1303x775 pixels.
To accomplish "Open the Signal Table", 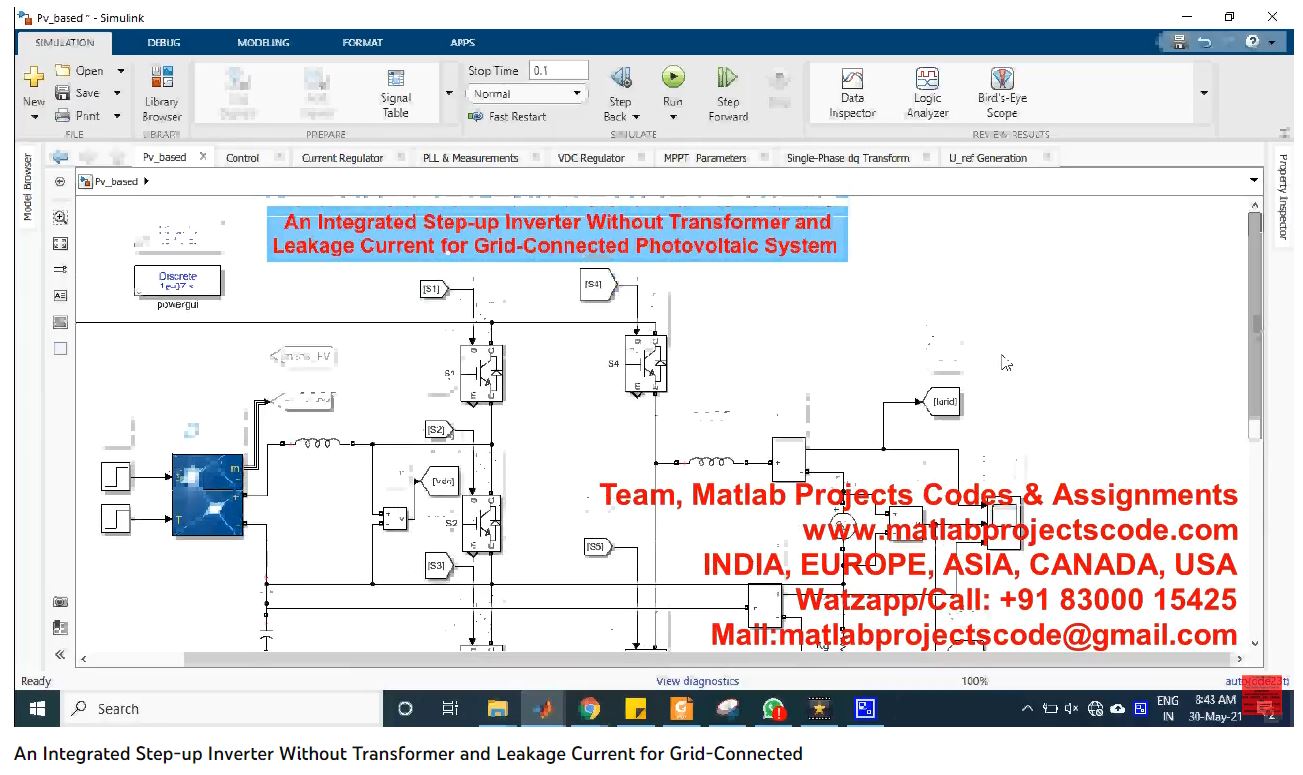I will point(396,94).
